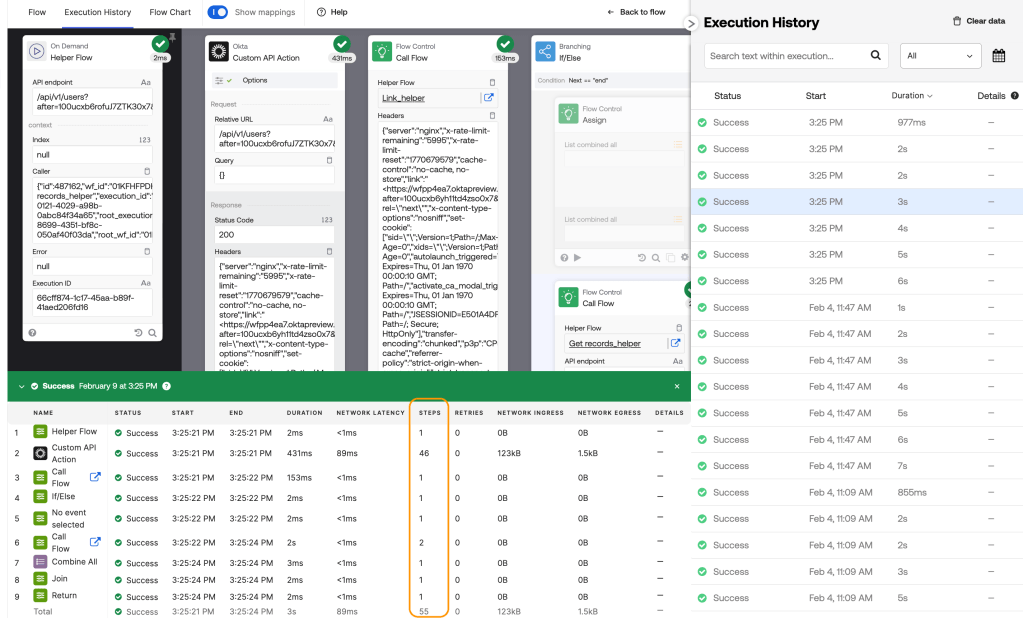
Task: Click the revert history icon on Helper Flow card
Action: (x=137, y=334)
